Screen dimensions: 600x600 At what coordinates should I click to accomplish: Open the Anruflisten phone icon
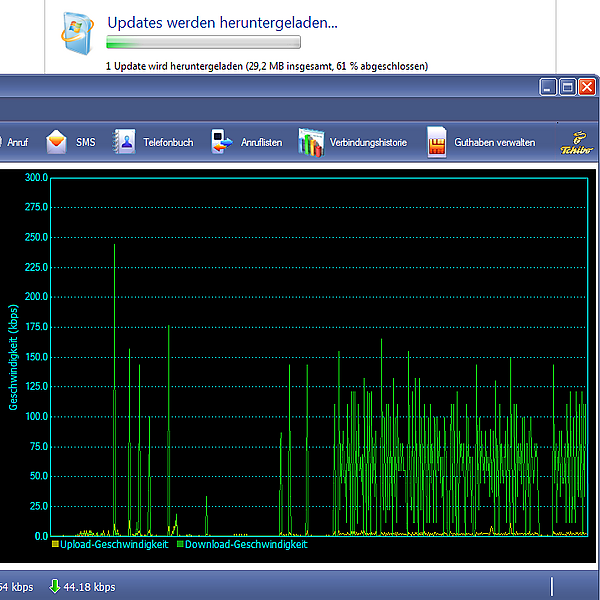click(x=222, y=142)
